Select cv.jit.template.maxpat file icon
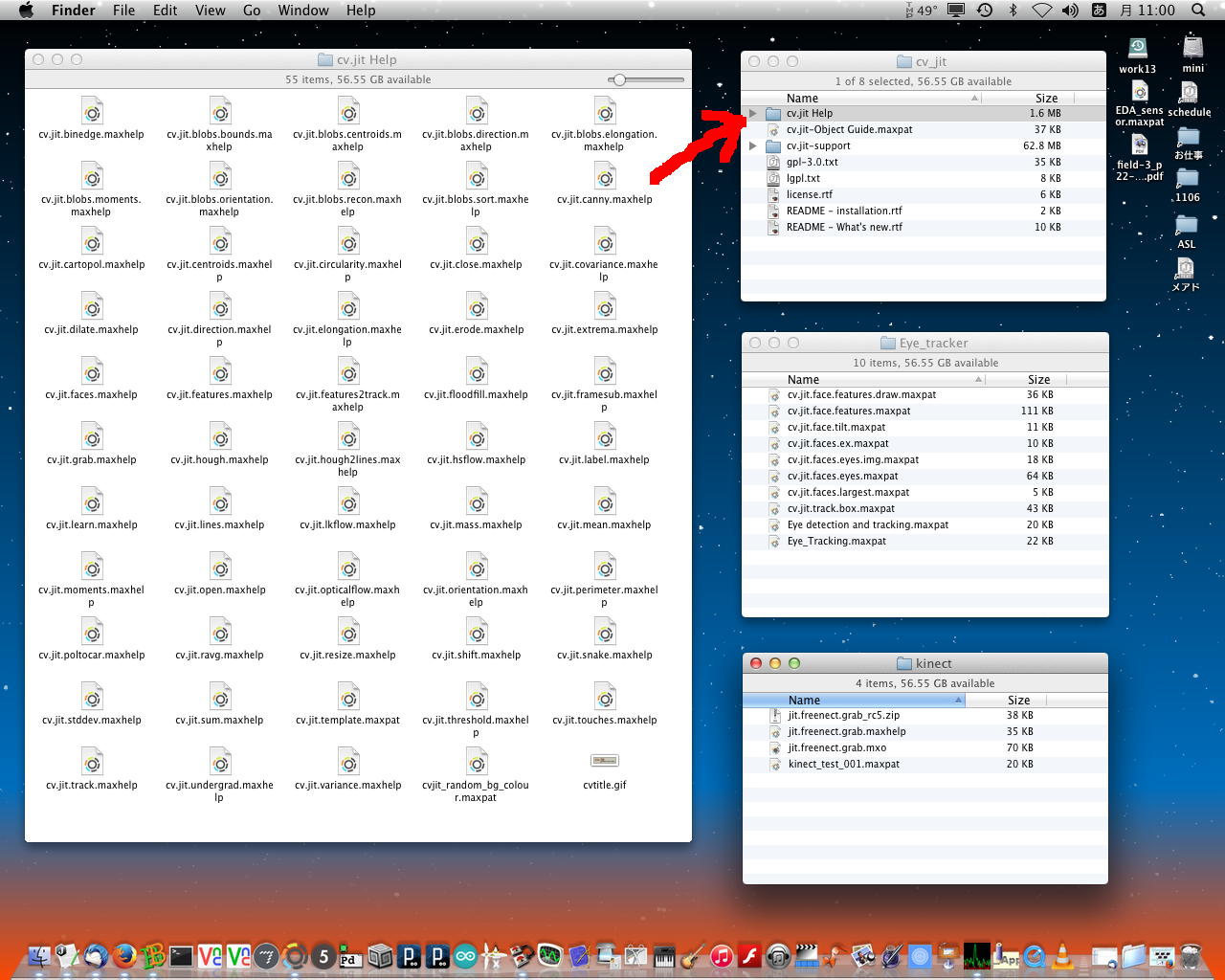This screenshot has width=1225, height=980. point(348,698)
